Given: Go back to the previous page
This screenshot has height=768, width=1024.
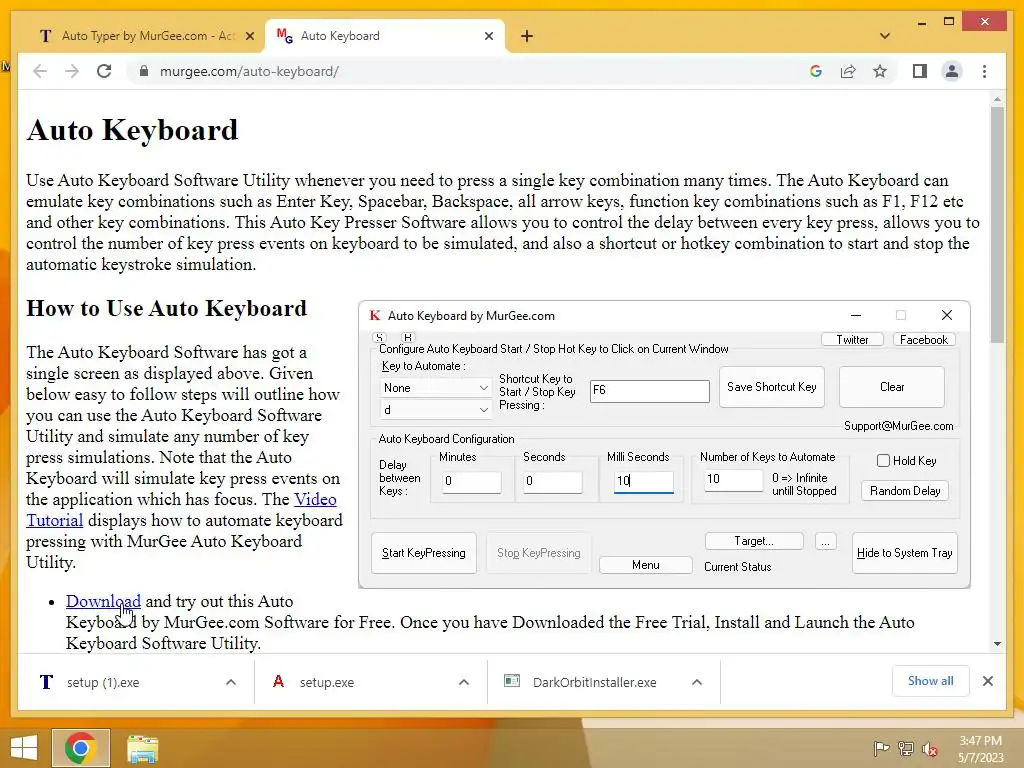Looking at the screenshot, I should (40, 71).
